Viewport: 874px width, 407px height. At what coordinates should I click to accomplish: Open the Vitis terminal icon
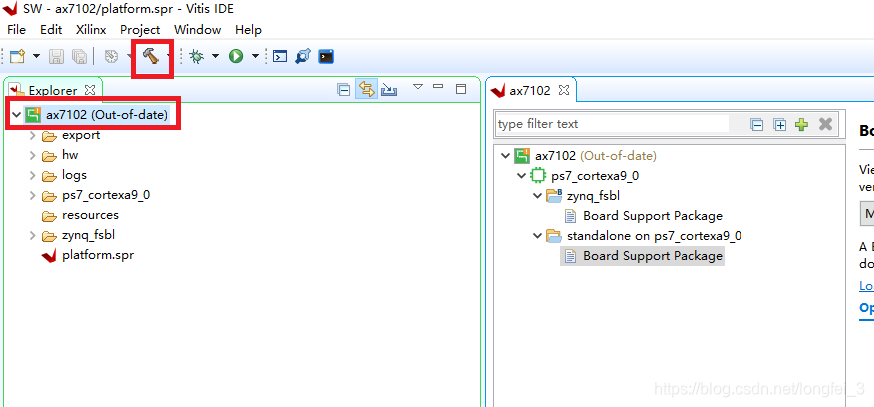(x=326, y=56)
